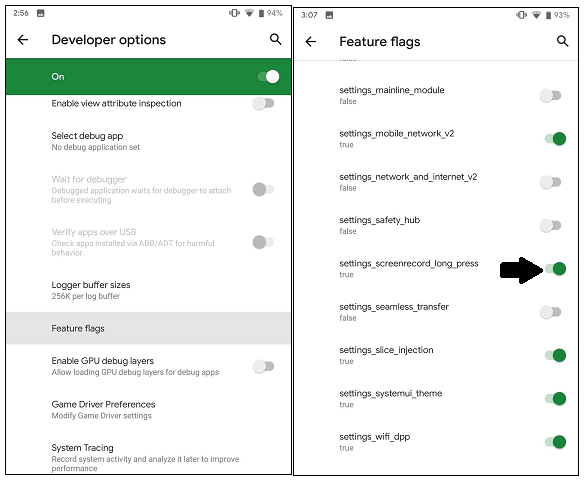This screenshot has width=586, height=483.
Task: Open Feature flags menu entry
Action: (x=148, y=328)
